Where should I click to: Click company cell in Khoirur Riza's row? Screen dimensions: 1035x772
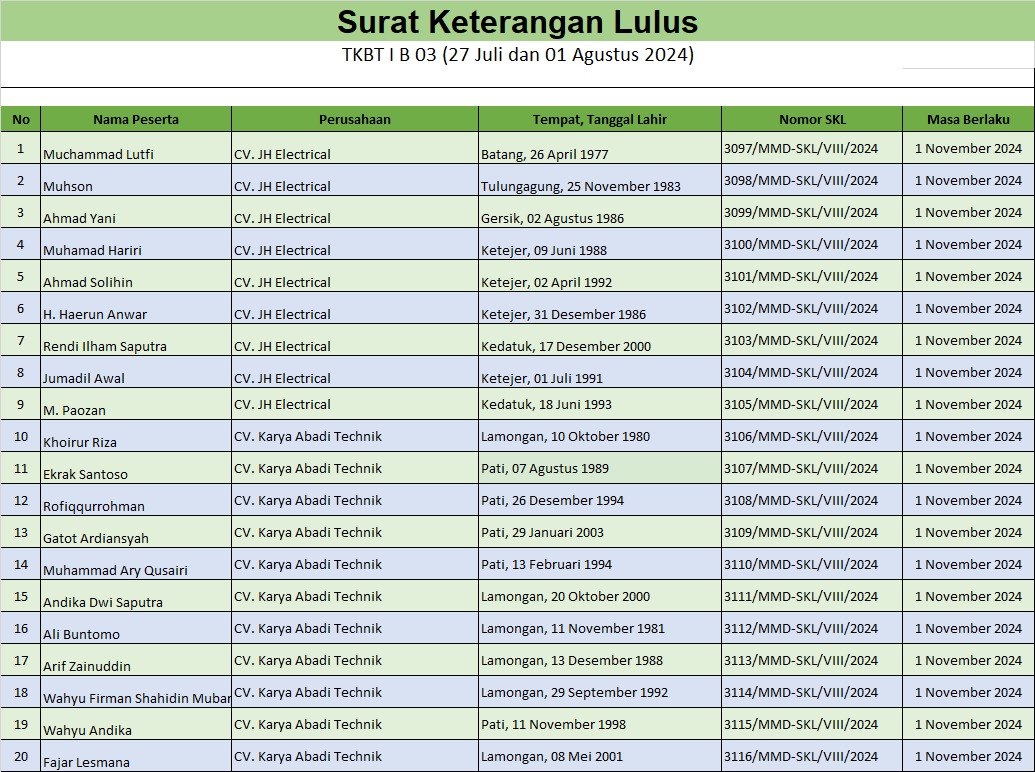(354, 436)
